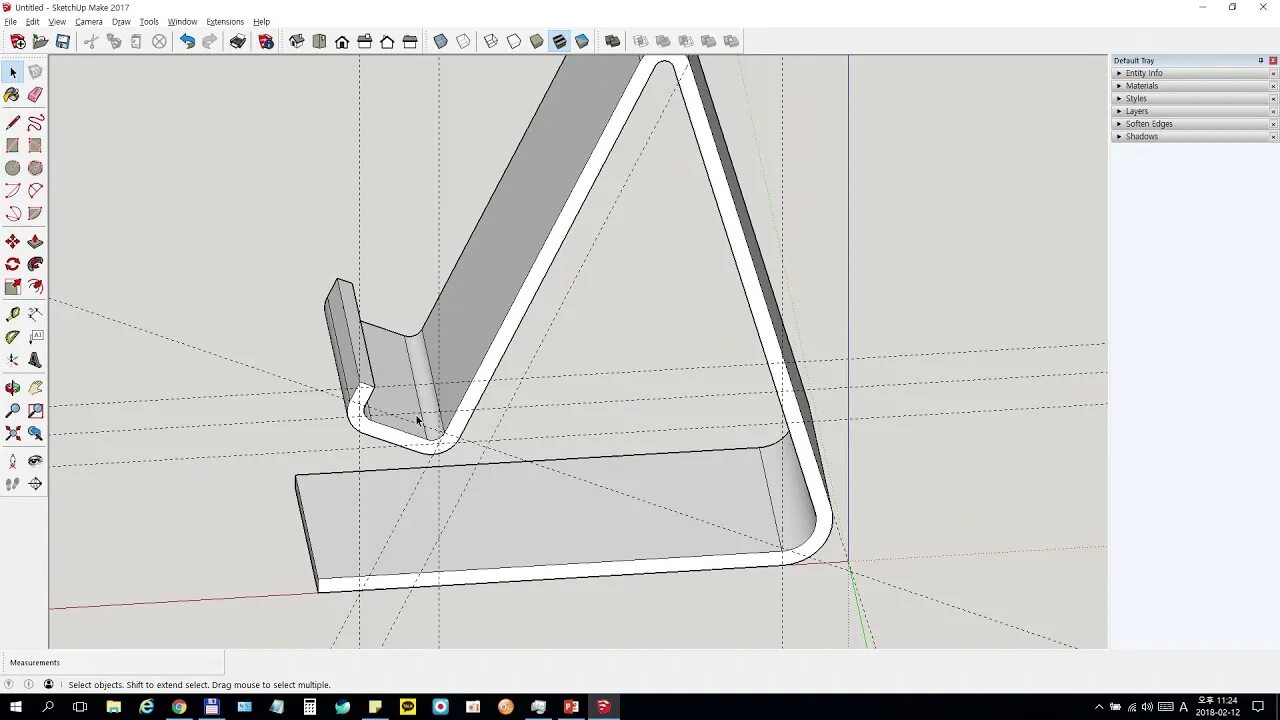Viewport: 1280px width, 720px height.
Task: Select the Protractor tool
Action: point(12,338)
